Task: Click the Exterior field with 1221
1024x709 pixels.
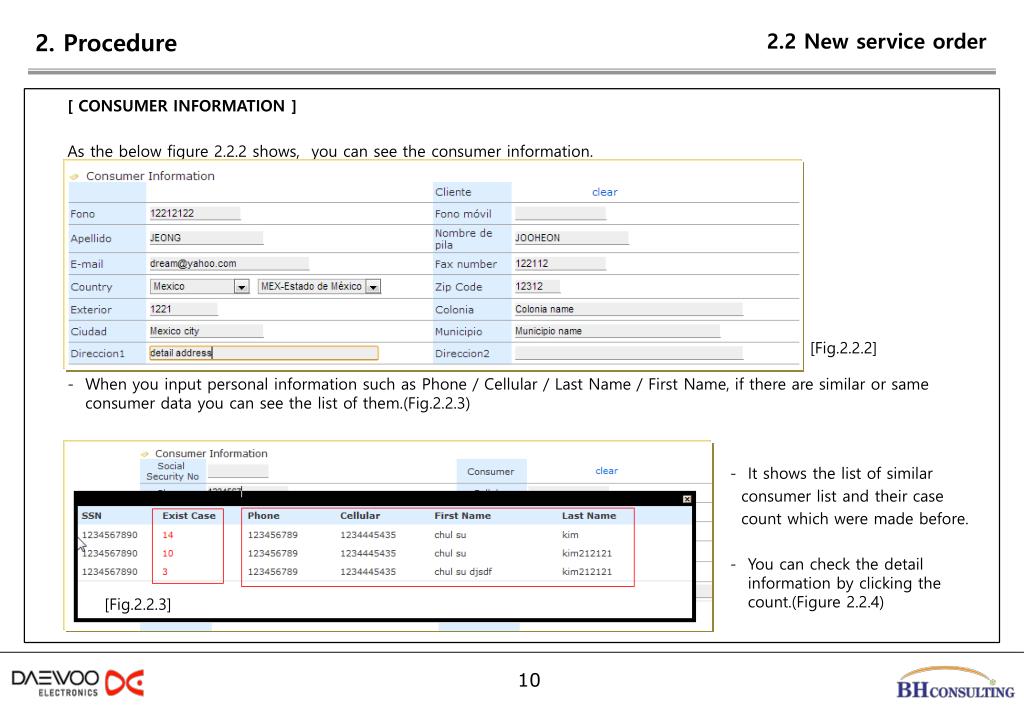Action: click(x=183, y=309)
